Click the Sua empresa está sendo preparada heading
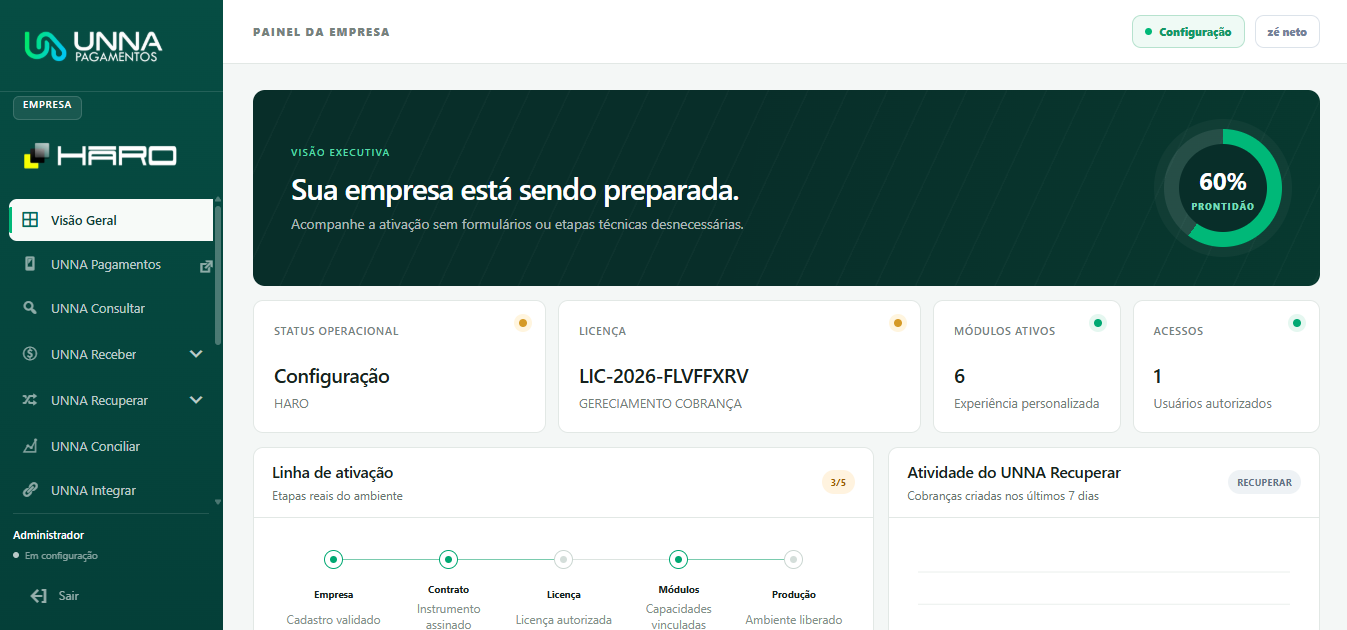 [515, 190]
